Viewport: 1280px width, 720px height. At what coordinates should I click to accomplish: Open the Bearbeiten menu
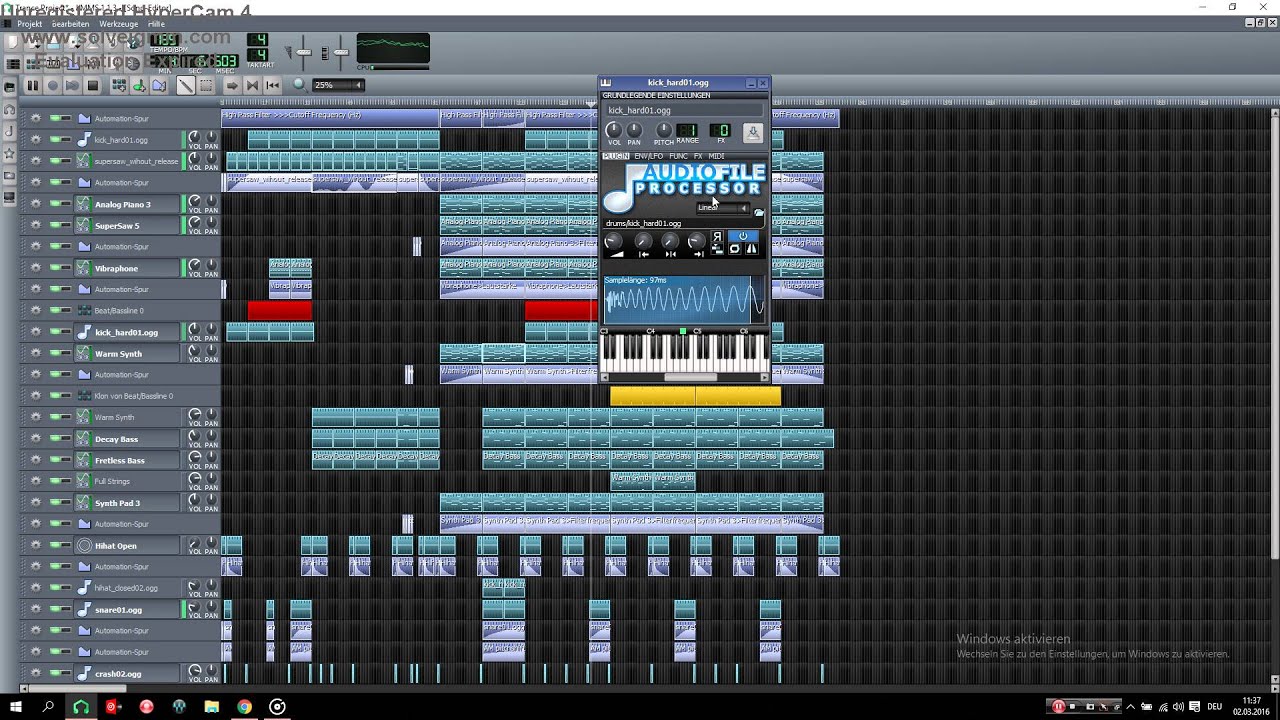tap(70, 23)
